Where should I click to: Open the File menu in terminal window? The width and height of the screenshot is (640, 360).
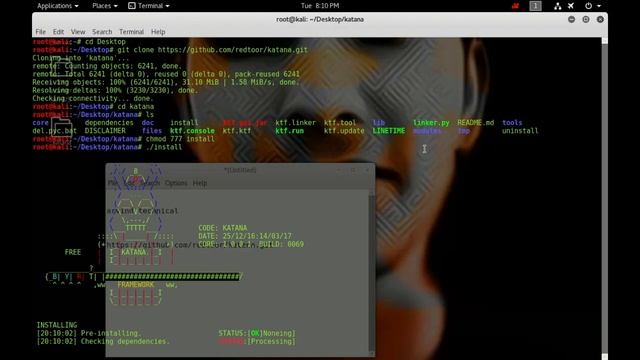pos(40,32)
